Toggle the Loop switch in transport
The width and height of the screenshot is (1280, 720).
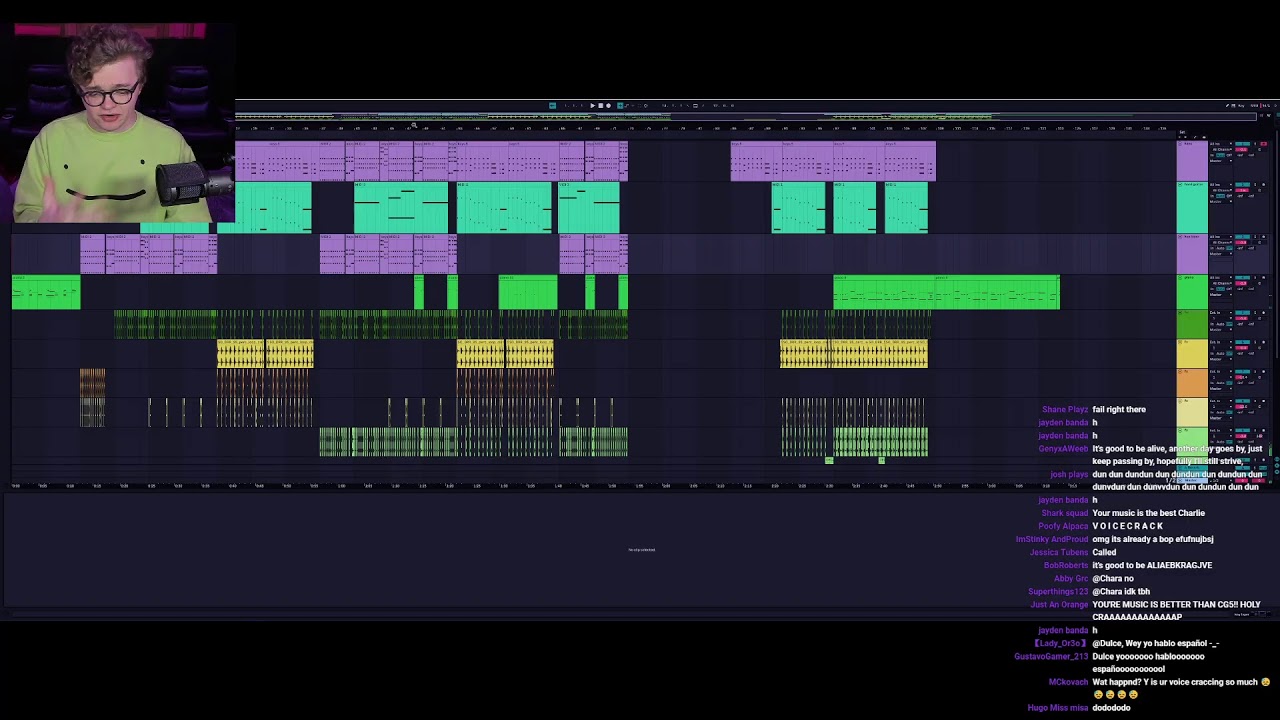pyautogui.click(x=695, y=105)
